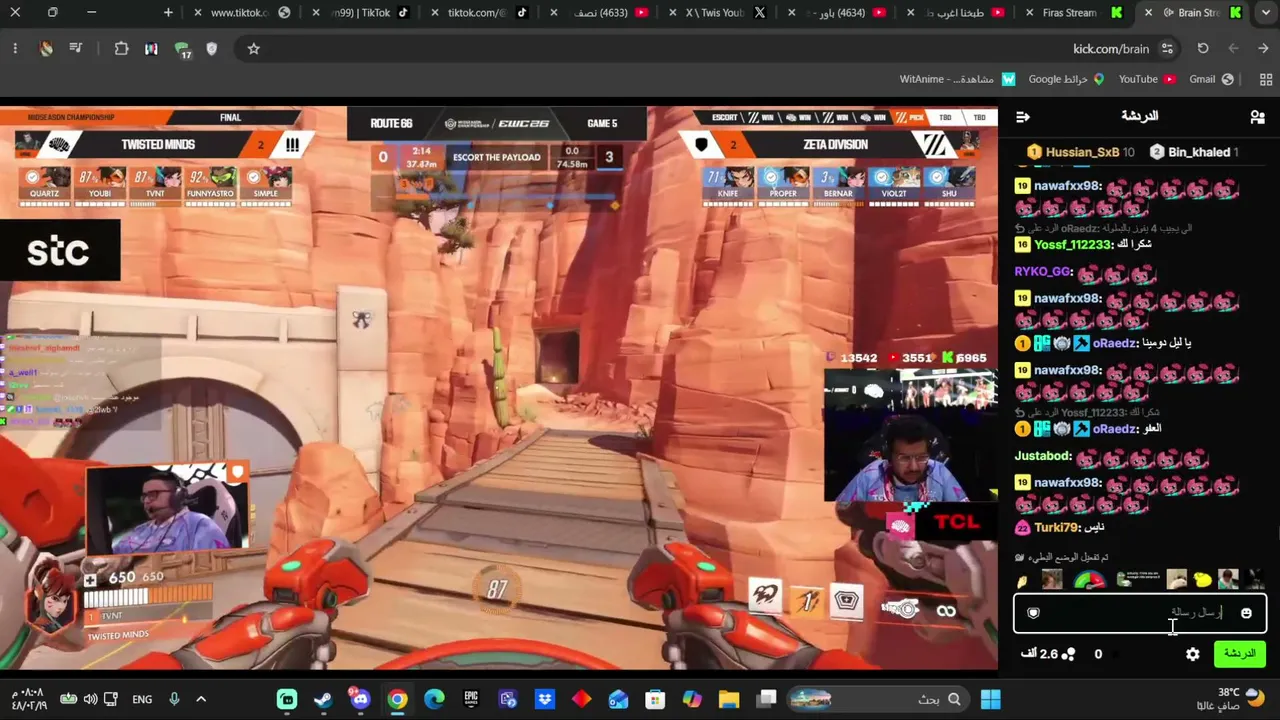1280x720 pixels.
Task: Open the WitAnime bookmark
Action: [957, 79]
